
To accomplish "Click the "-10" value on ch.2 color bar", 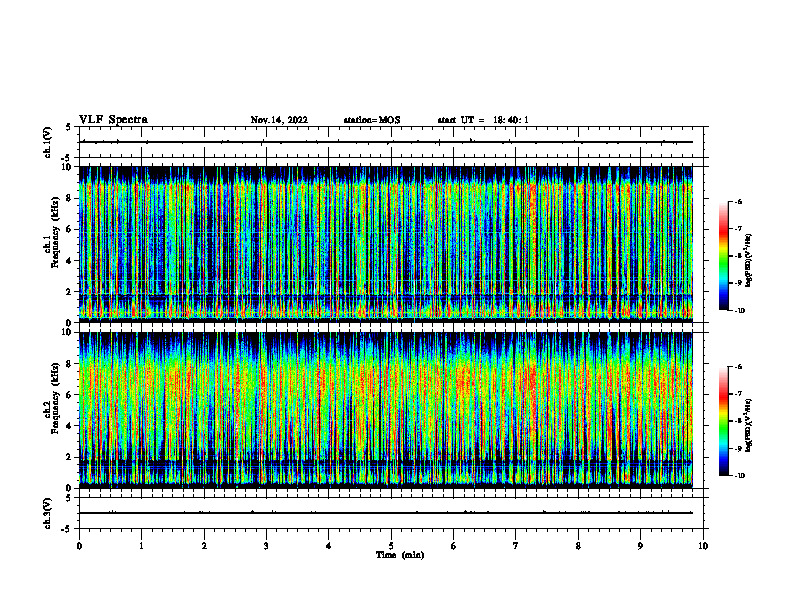I will tap(739, 476).
